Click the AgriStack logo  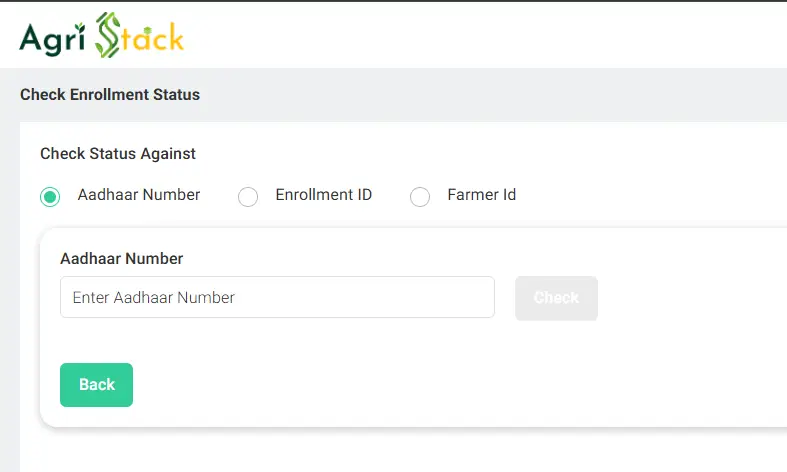click(x=101, y=37)
